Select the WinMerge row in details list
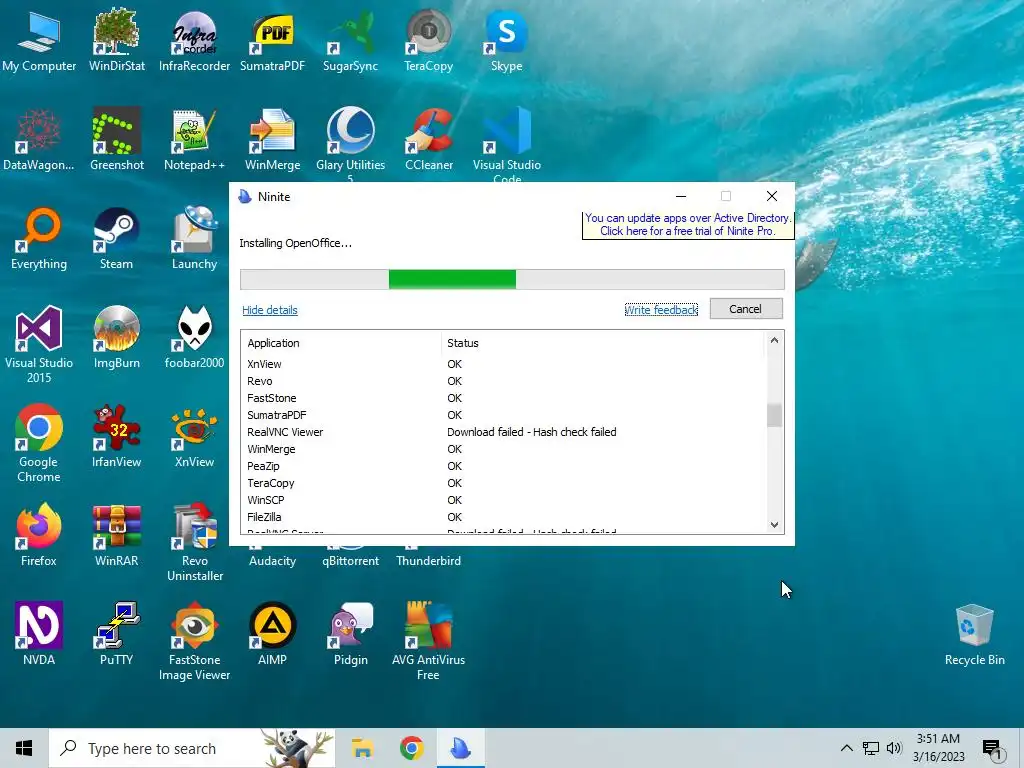Viewport: 1024px width, 768px height. (x=503, y=449)
